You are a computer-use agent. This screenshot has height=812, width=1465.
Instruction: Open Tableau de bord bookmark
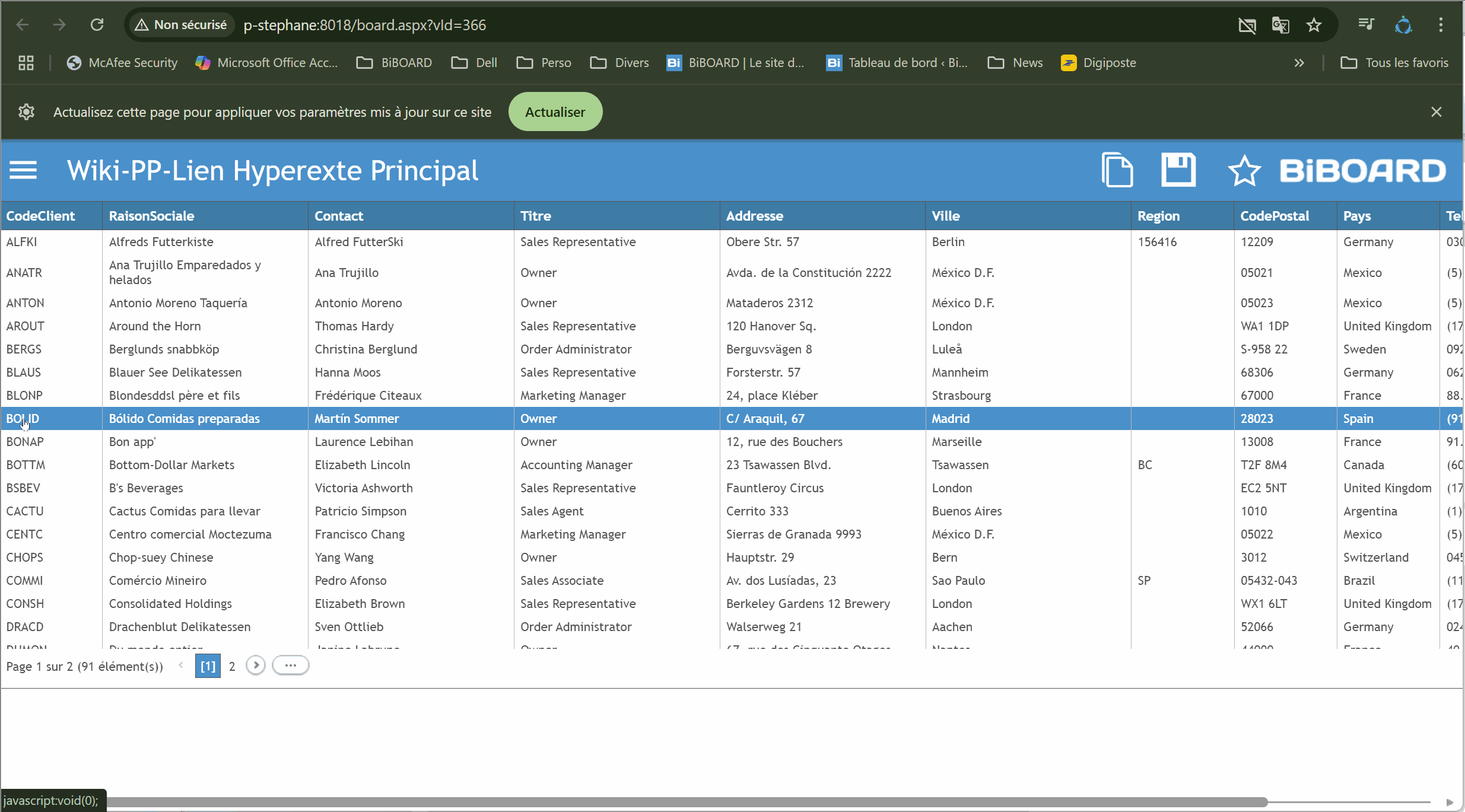[x=897, y=63]
